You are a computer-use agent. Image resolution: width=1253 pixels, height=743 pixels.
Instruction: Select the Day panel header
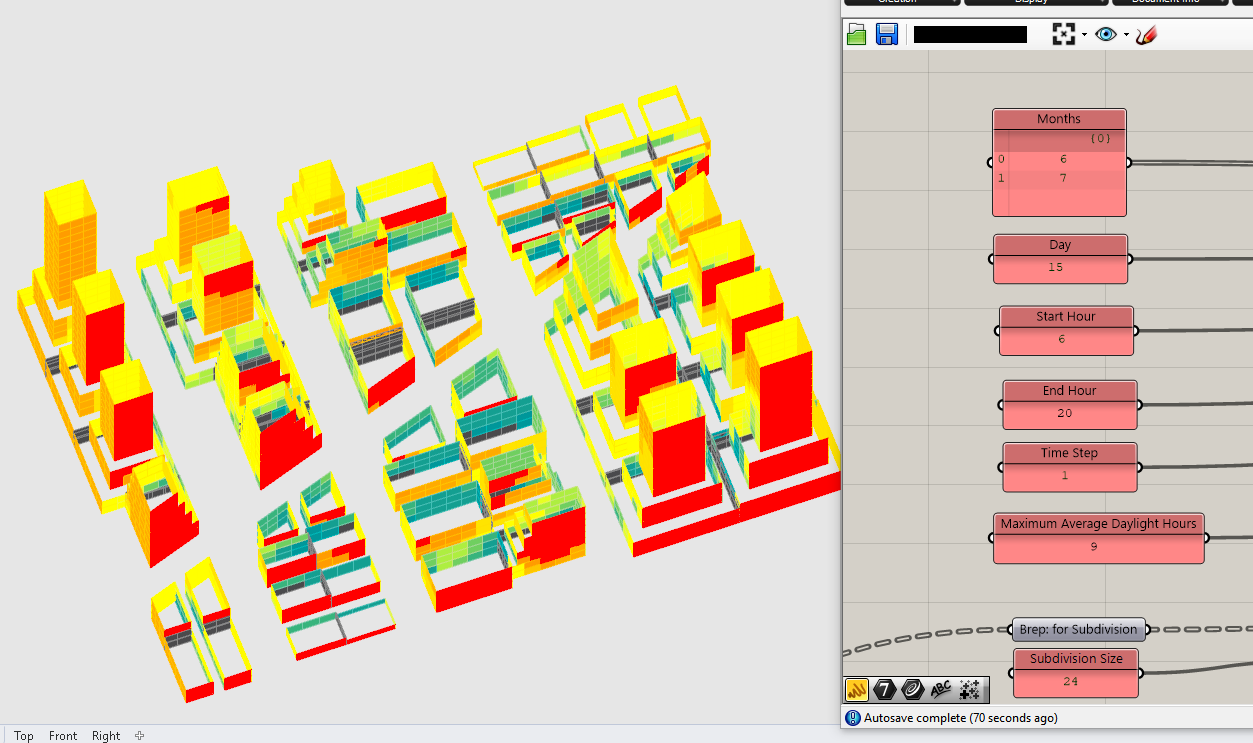click(1060, 245)
